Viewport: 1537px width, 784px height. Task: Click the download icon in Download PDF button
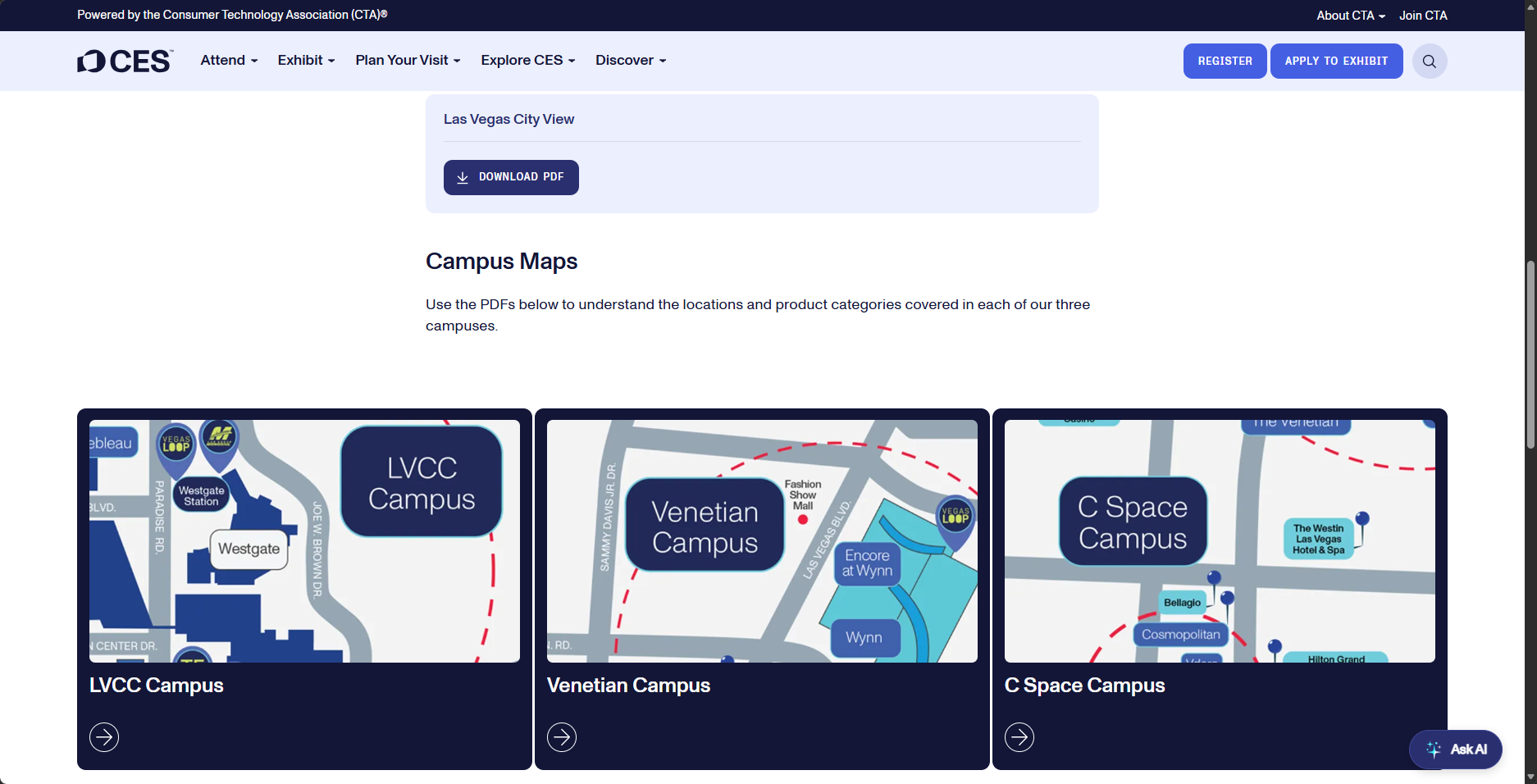click(x=463, y=177)
